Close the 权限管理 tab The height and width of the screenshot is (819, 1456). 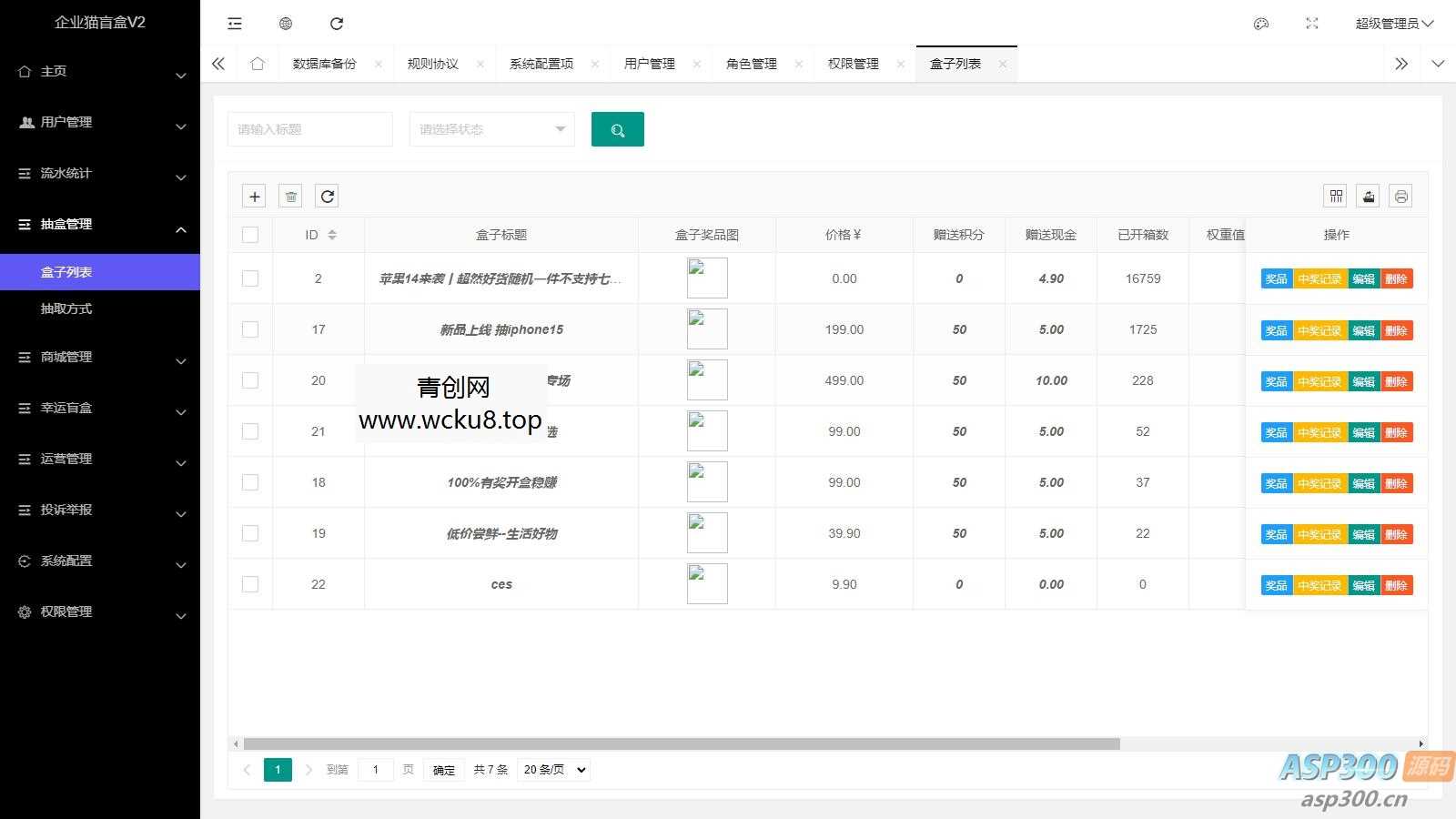click(x=901, y=64)
